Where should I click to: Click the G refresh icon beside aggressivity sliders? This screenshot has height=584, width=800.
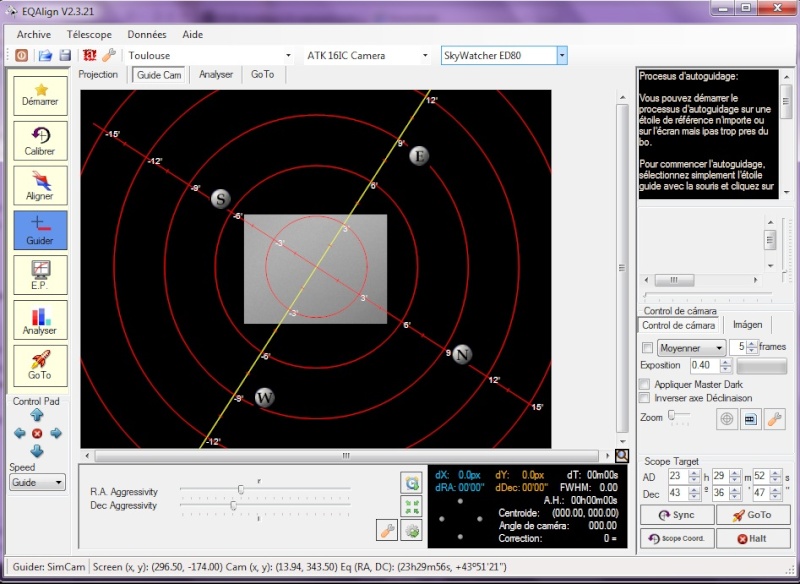coord(411,483)
